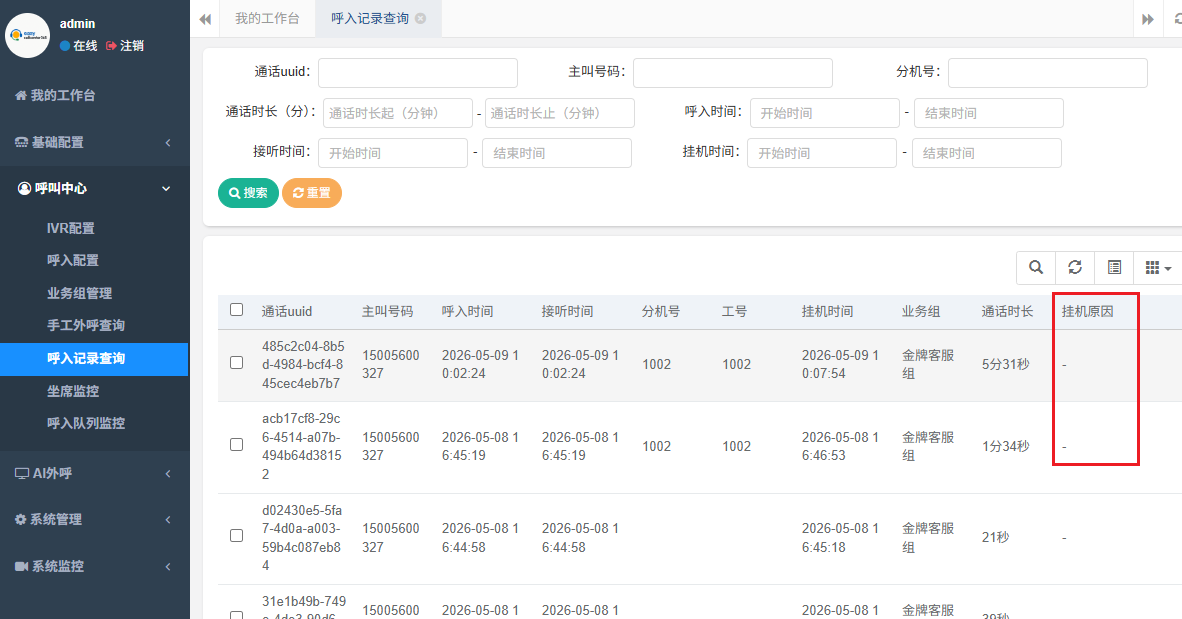Open 呼入时间 end time picker

pyautogui.click(x=989, y=113)
